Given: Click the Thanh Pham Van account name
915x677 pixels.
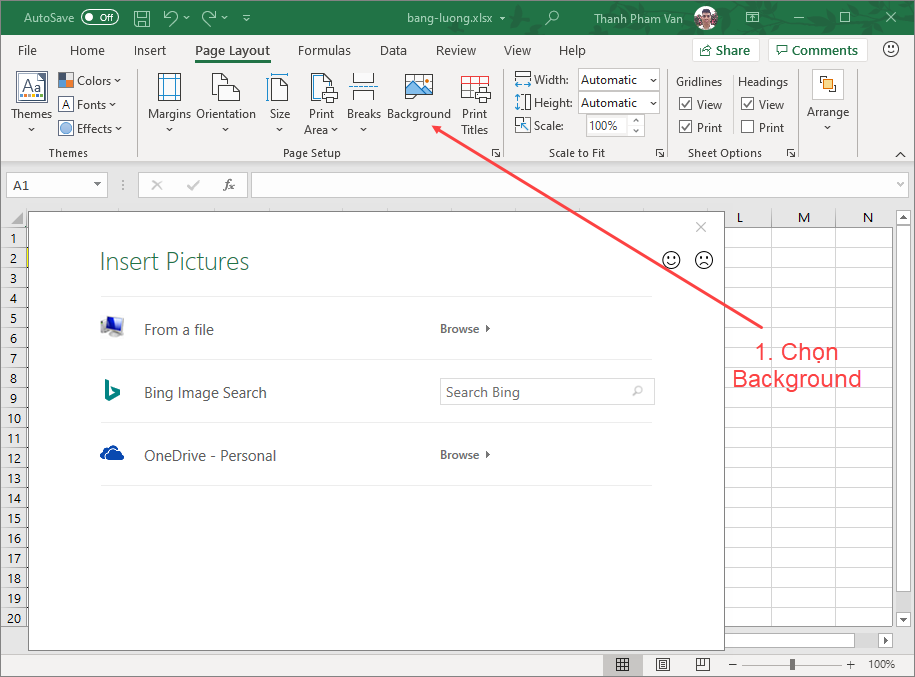Looking at the screenshot, I should coord(638,19).
